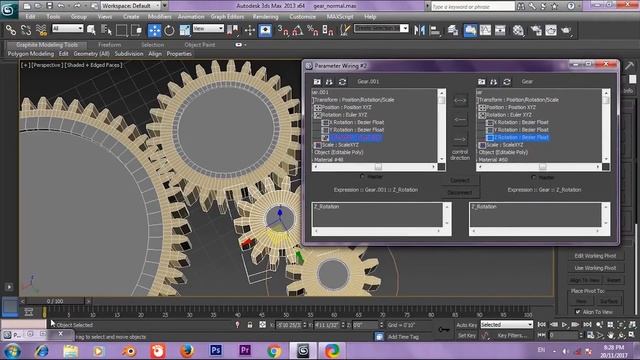640x360 pixels.
Task: Click the search keyword input field
Action: [473, 7]
